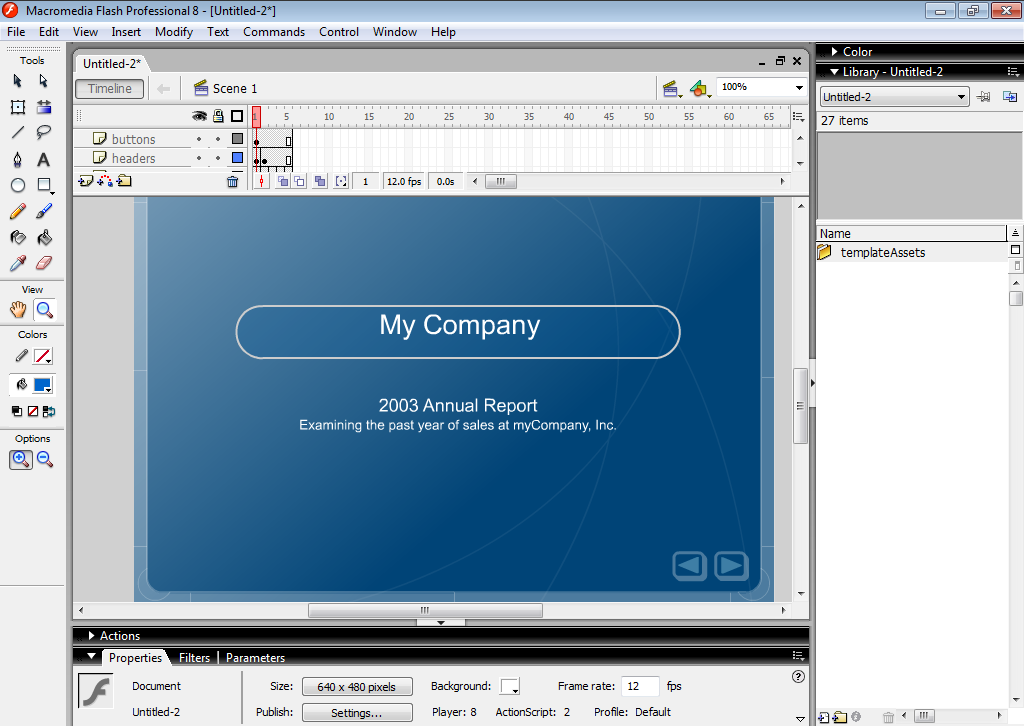Select the Subselection tool
Viewport: 1024px width, 726px height.
44,81
